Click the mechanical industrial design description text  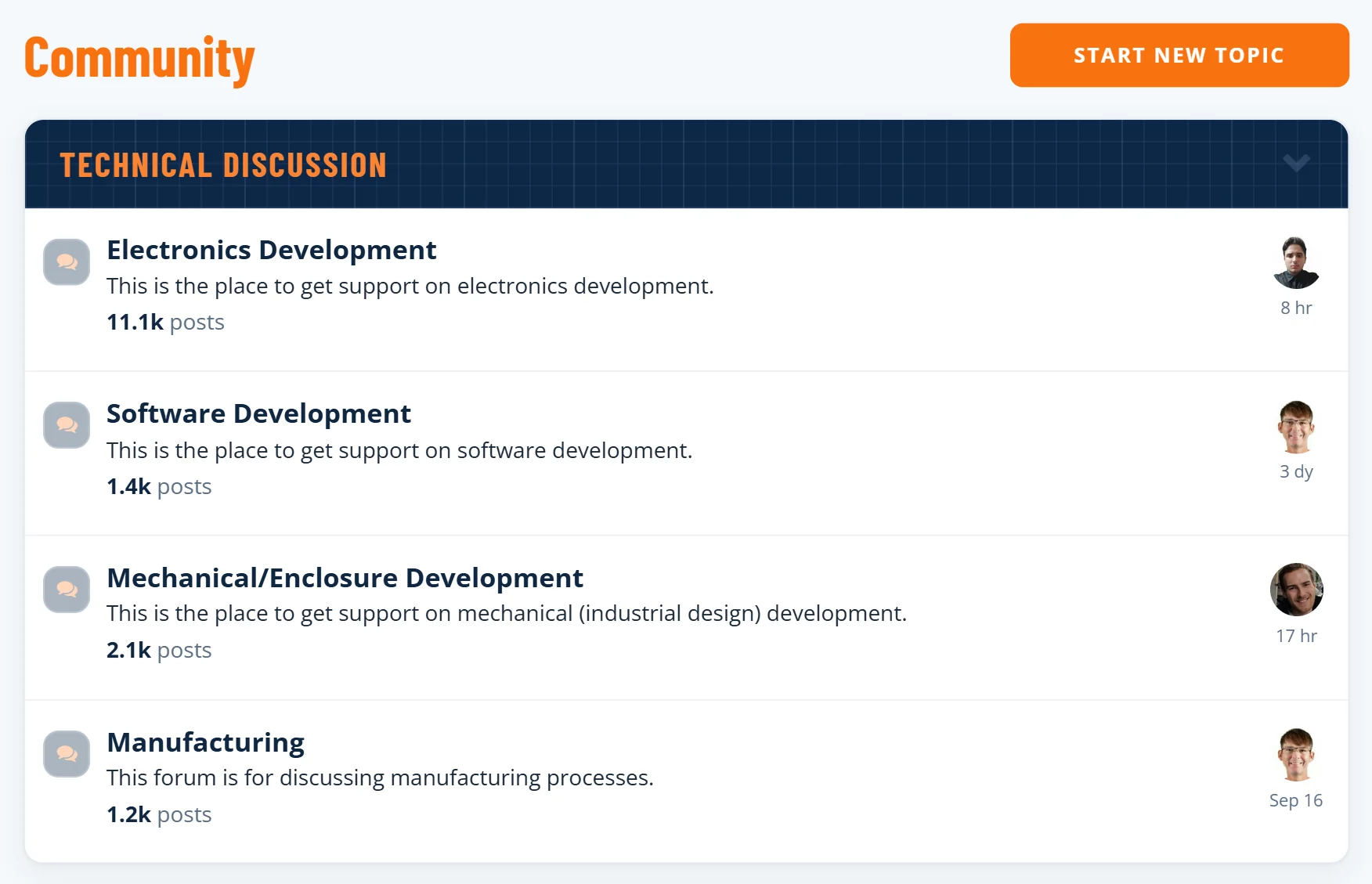507,614
